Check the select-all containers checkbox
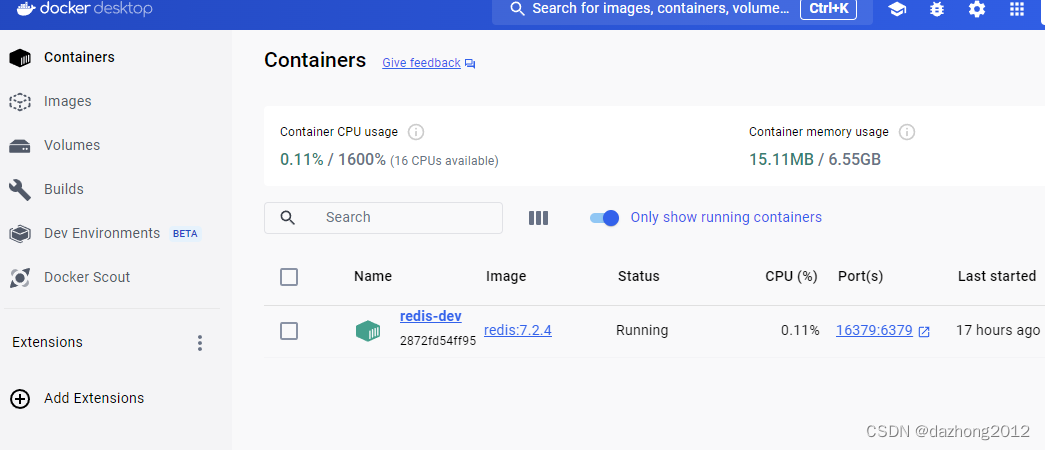 (x=289, y=277)
